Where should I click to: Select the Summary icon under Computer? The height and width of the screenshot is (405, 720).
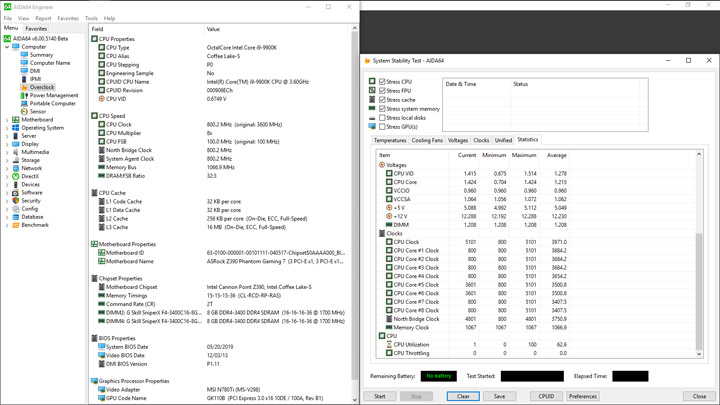[x=25, y=55]
